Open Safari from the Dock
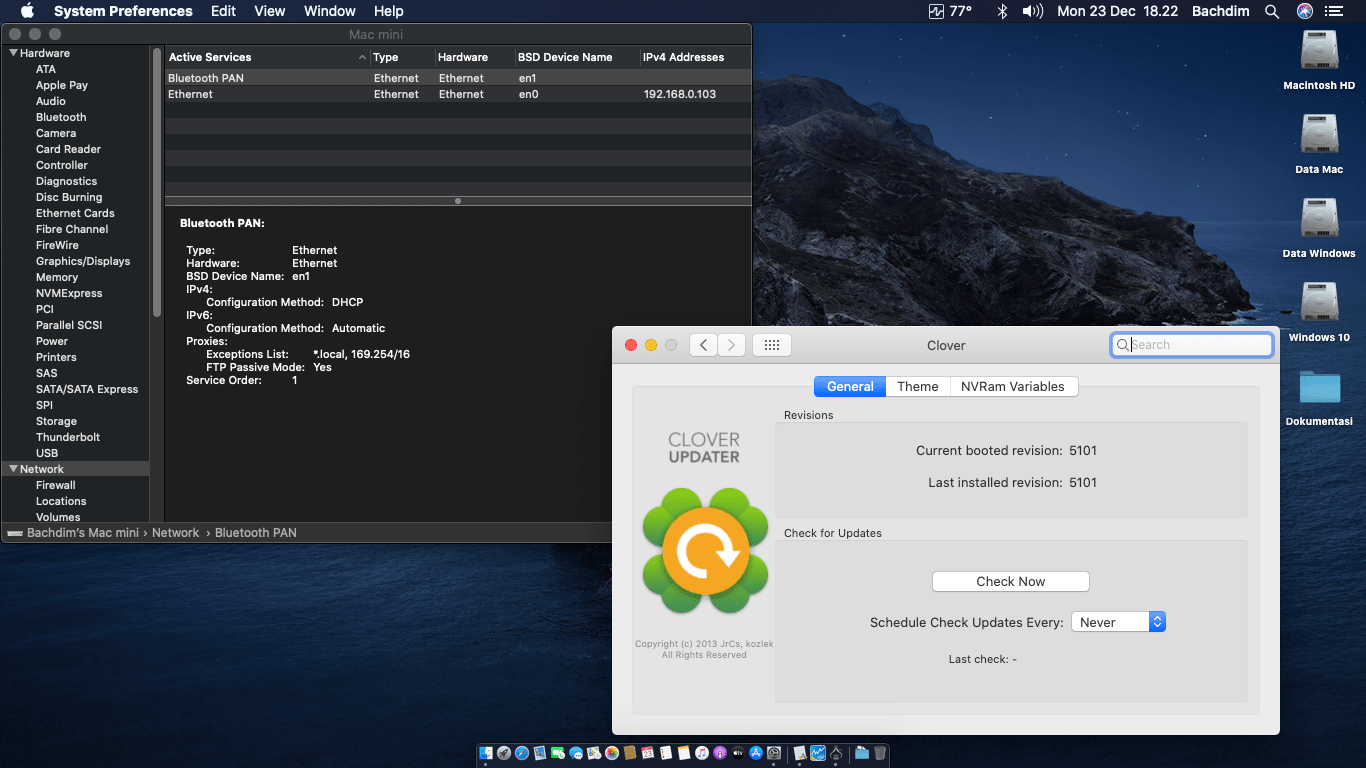 point(522,753)
